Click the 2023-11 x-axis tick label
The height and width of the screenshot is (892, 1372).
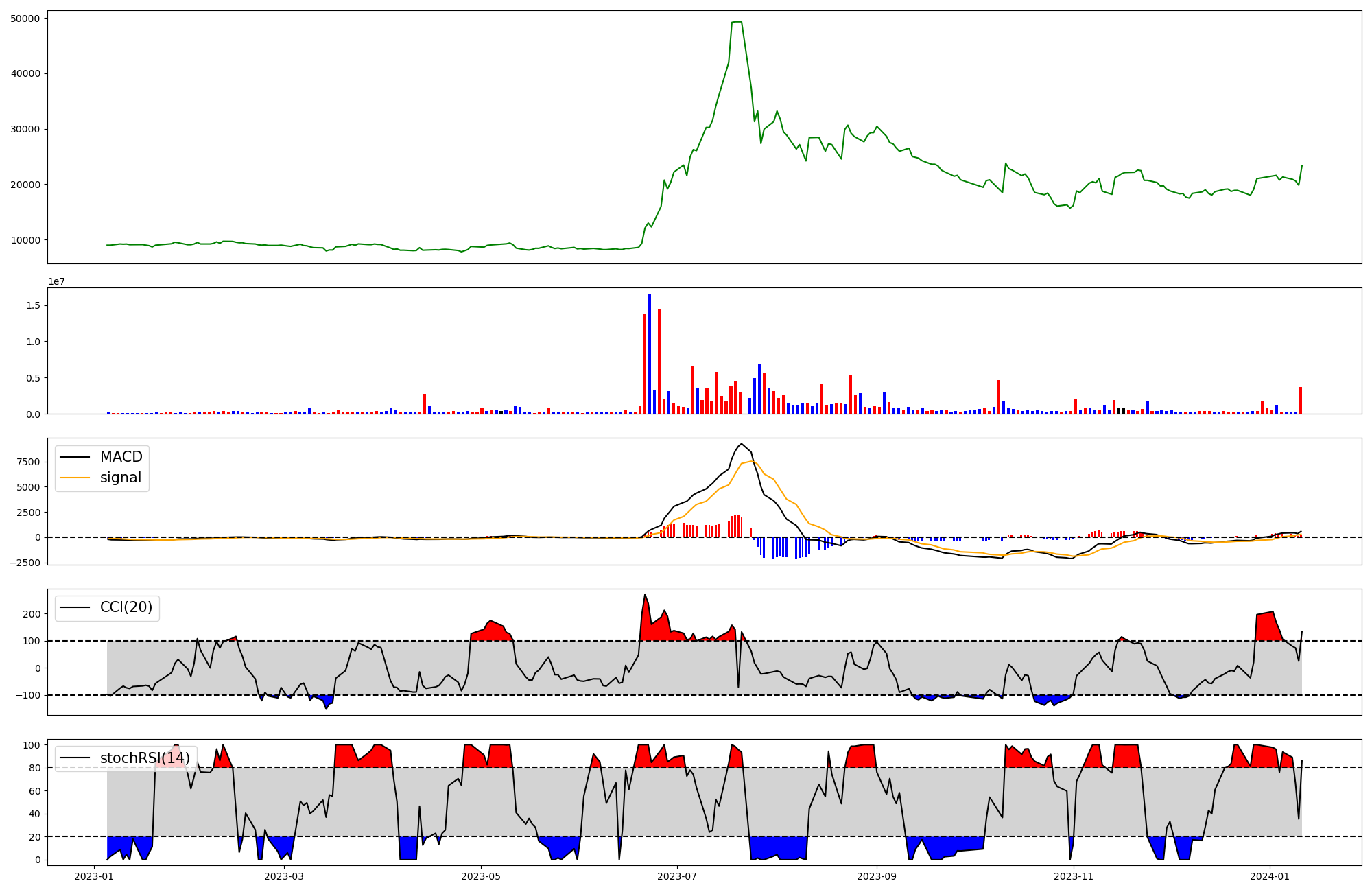coord(1074,876)
